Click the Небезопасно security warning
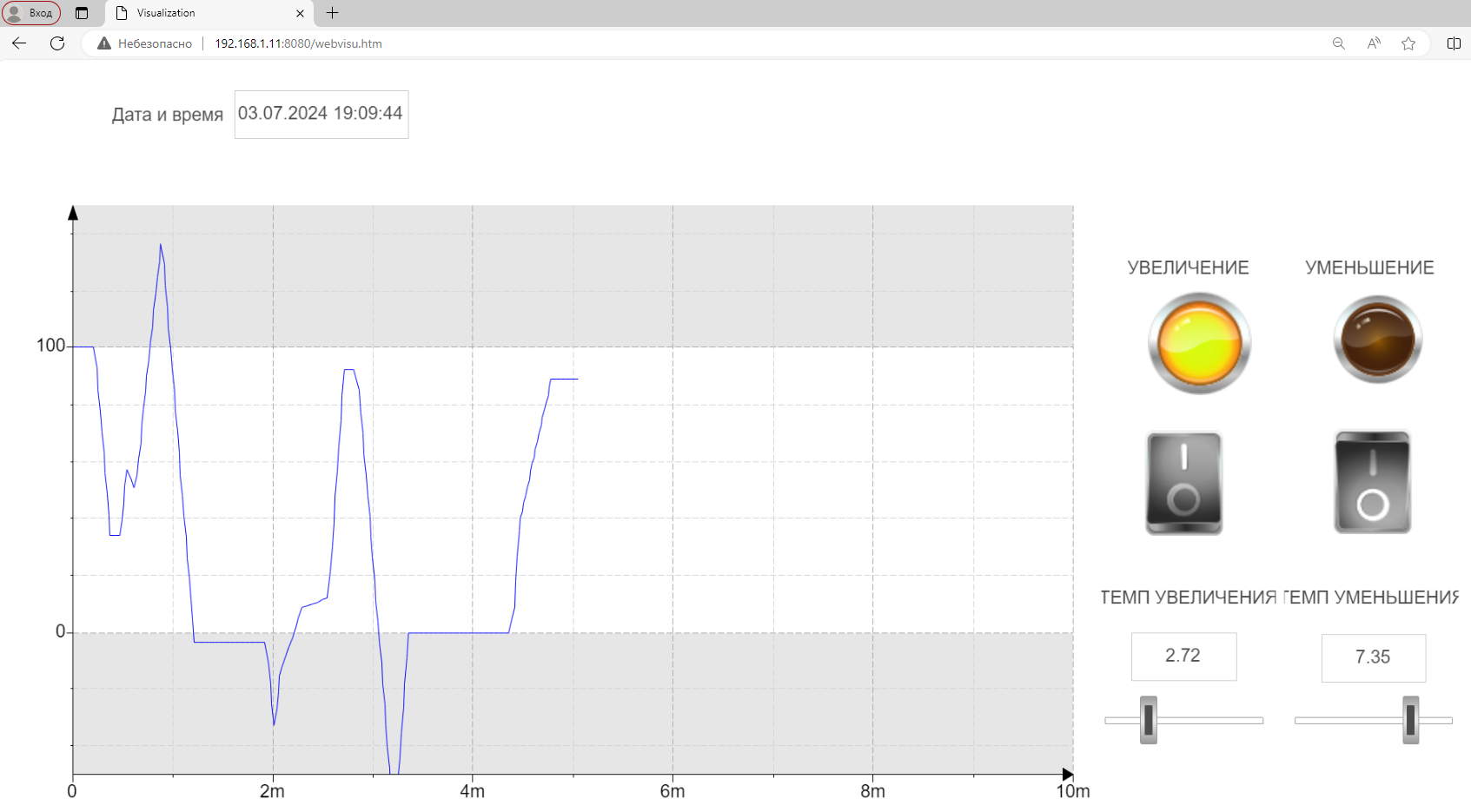 pos(145,43)
